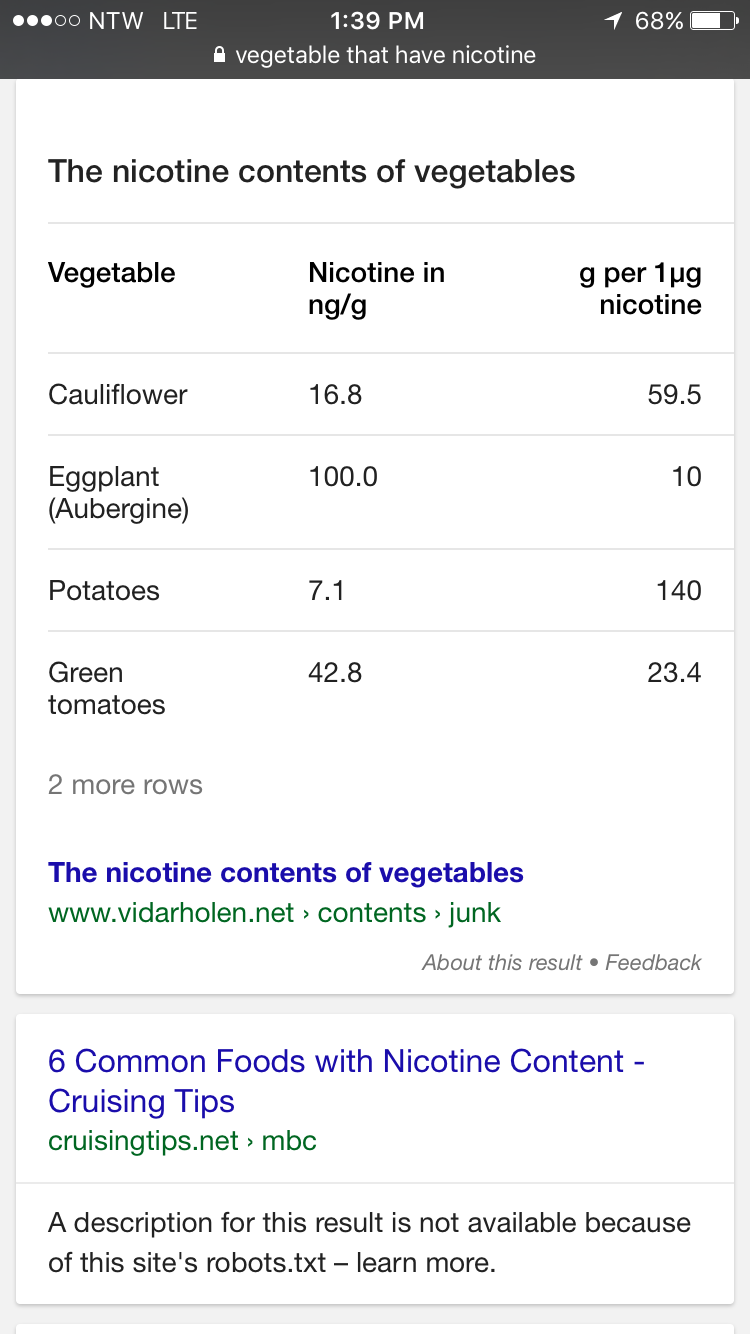Click the Feedback link
750x1334 pixels.
click(x=653, y=963)
